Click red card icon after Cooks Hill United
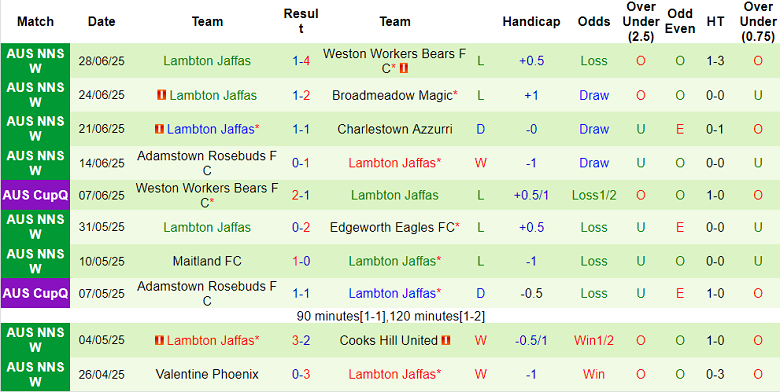Screen dimensions: 780x392 pos(446,341)
